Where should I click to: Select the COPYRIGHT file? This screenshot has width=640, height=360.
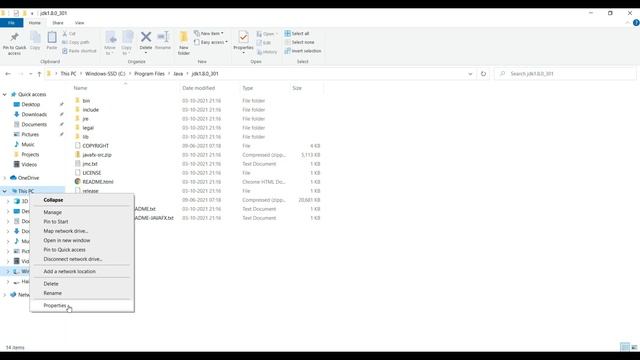(x=96, y=146)
